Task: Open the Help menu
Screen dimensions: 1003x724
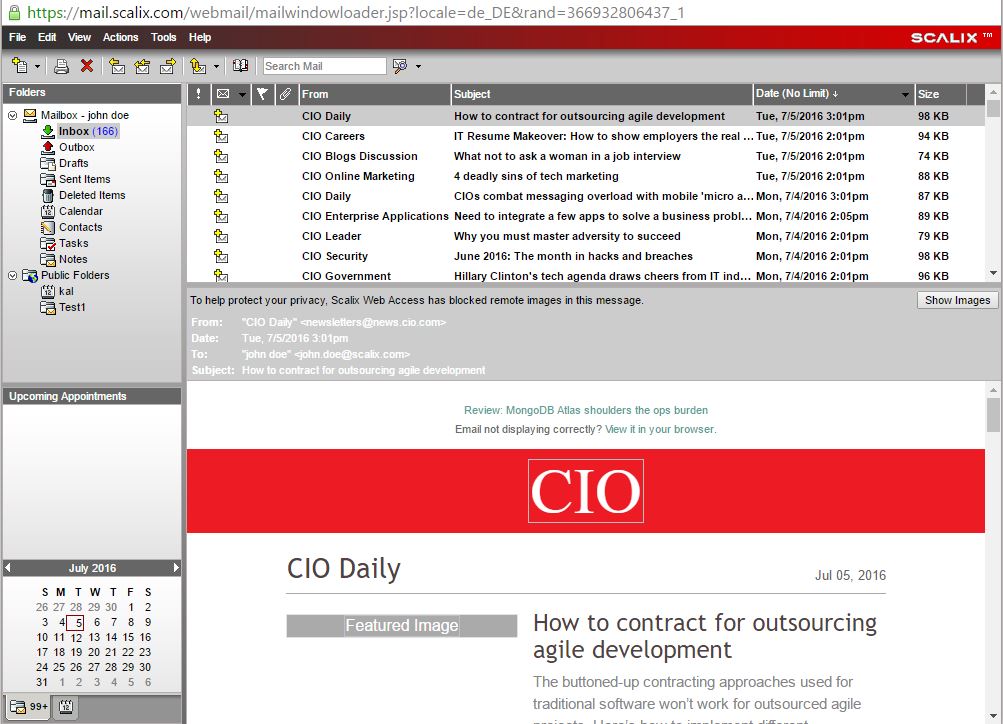Action: [x=200, y=37]
